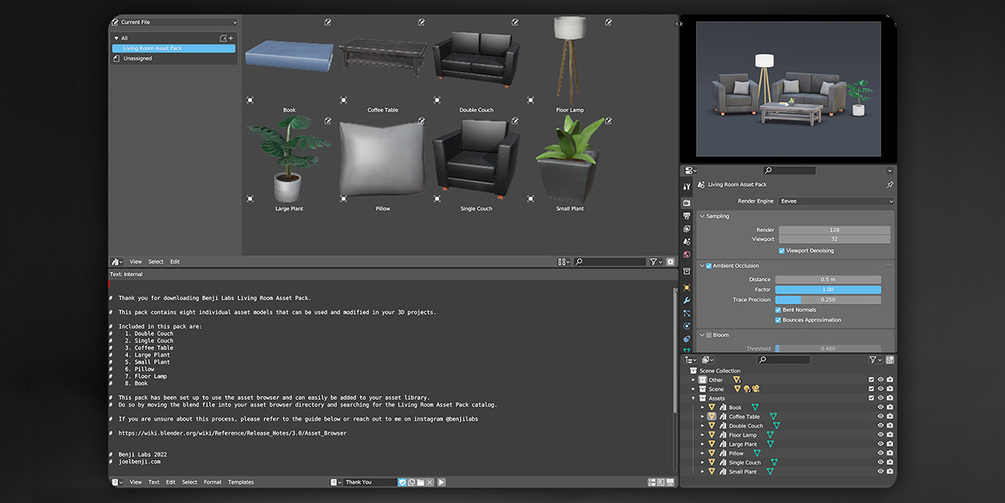Open the Tool properties tab icon

coord(686,186)
